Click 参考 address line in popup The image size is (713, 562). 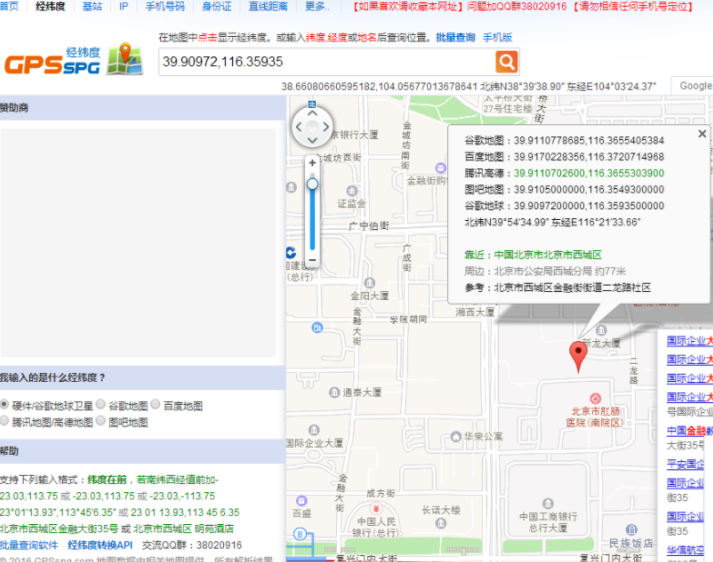[x=557, y=287]
